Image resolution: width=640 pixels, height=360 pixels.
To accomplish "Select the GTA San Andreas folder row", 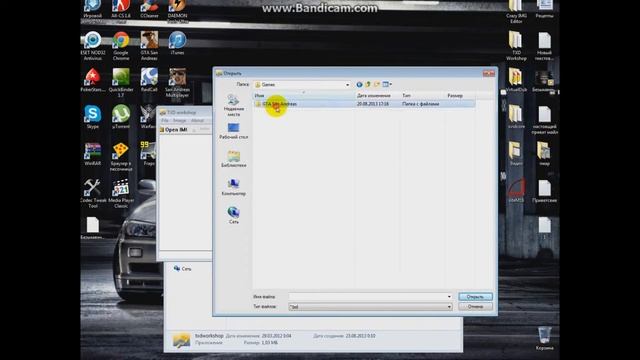I will (x=364, y=104).
